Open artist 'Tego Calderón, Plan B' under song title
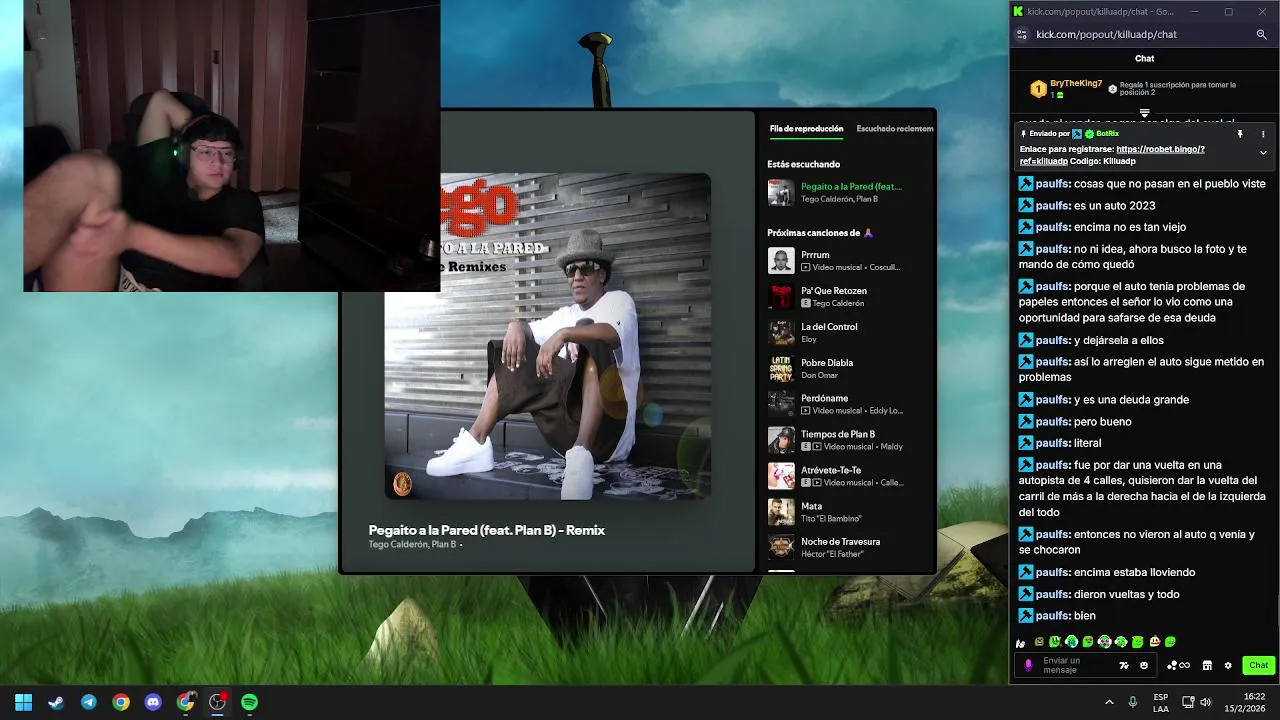The width and height of the screenshot is (1280, 720). click(x=412, y=545)
